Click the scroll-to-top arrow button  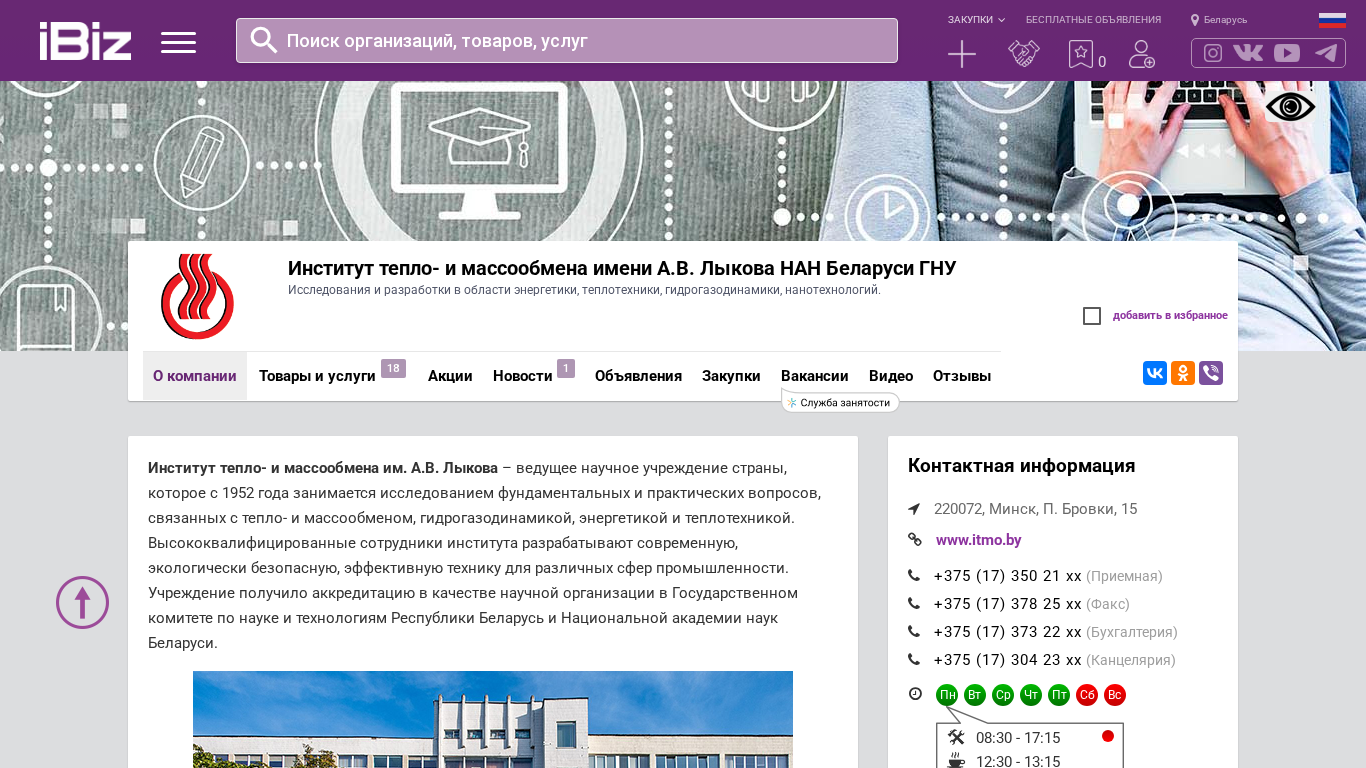pyautogui.click(x=82, y=602)
